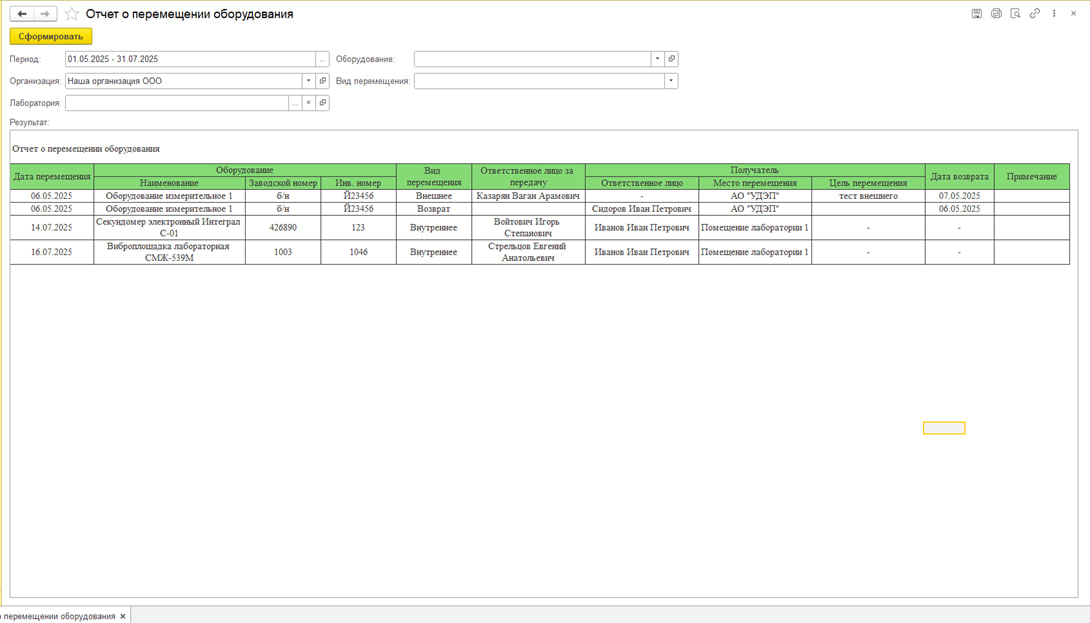
Task: Select the Инв. номер column header
Action: (x=358, y=183)
